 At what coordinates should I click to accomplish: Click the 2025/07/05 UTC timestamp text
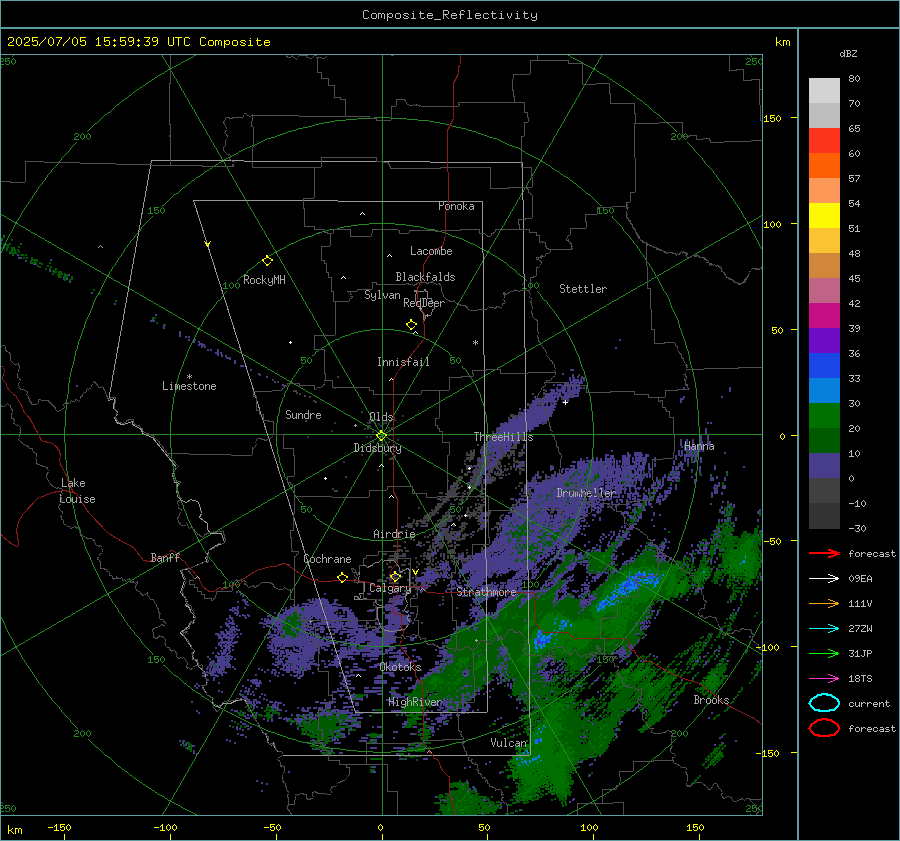pyautogui.click(x=139, y=42)
